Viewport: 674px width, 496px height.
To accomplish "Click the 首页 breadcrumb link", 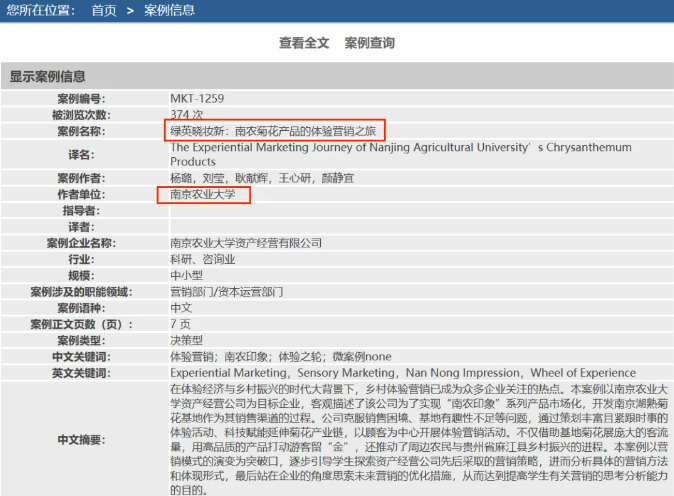I will click(103, 10).
